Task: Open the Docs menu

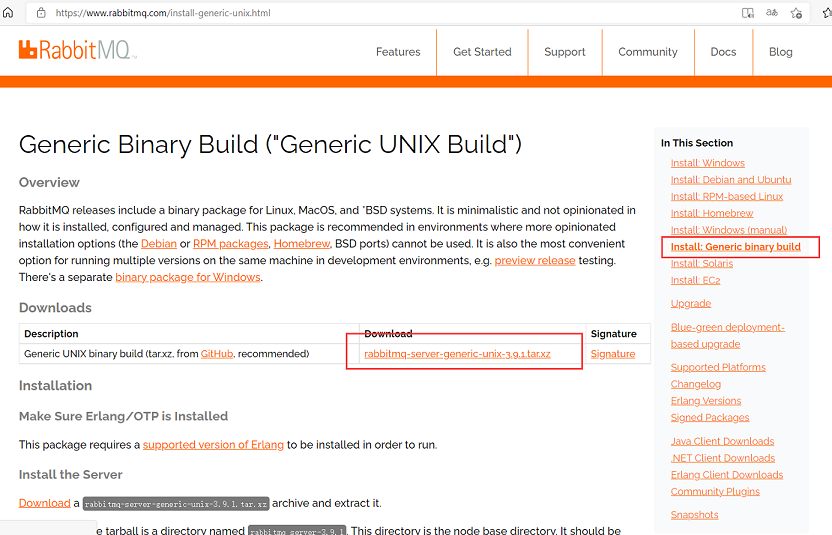Action: point(723,52)
